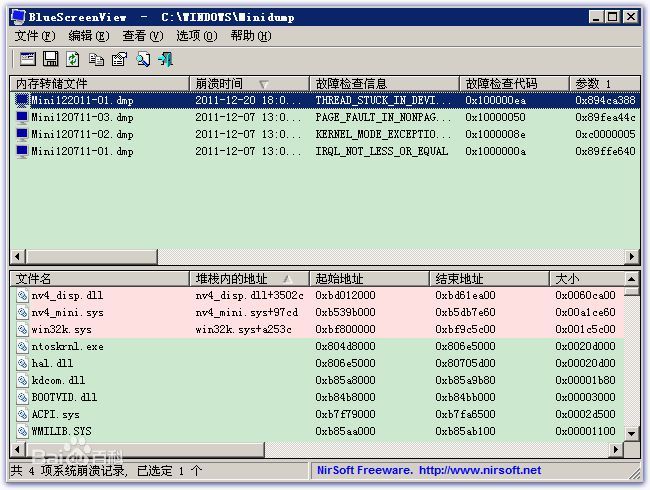Click the Exit door toolbar icon
This screenshot has width=650, height=490.
165,59
